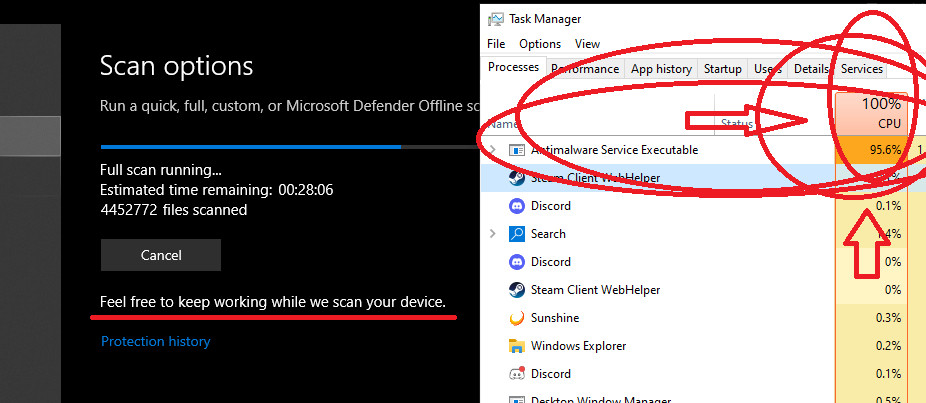Click the full scan progress bar
The height and width of the screenshot is (403, 926).
289,147
